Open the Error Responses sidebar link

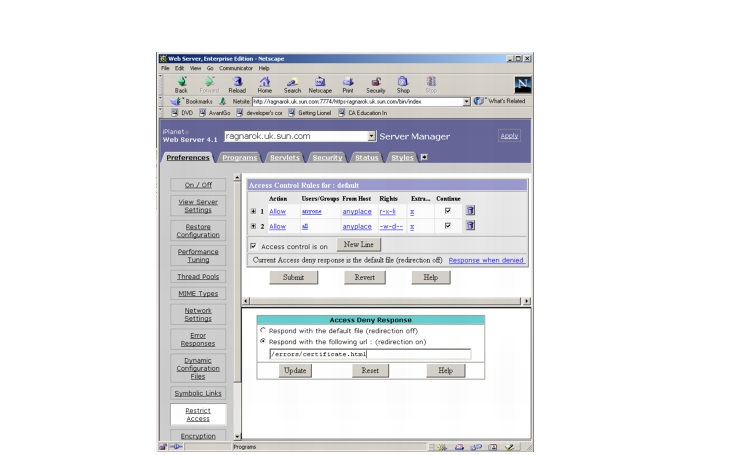pos(198,340)
